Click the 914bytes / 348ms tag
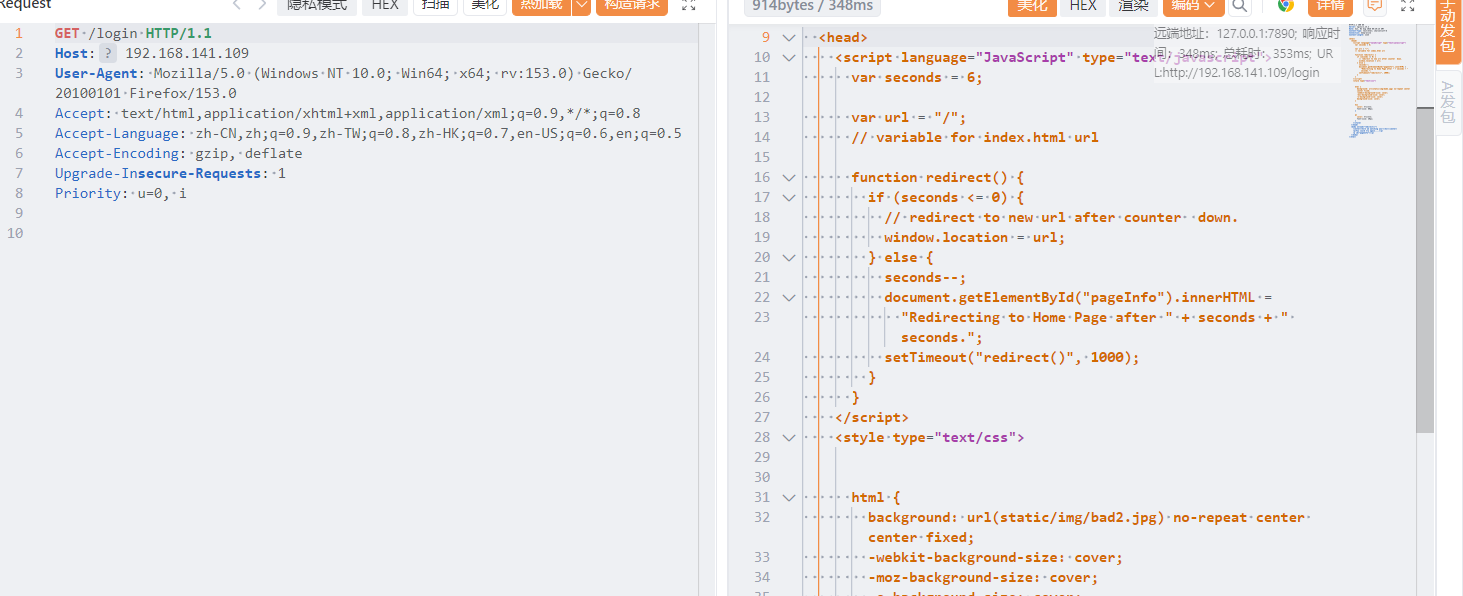This screenshot has width=1463, height=596. coord(812,6)
